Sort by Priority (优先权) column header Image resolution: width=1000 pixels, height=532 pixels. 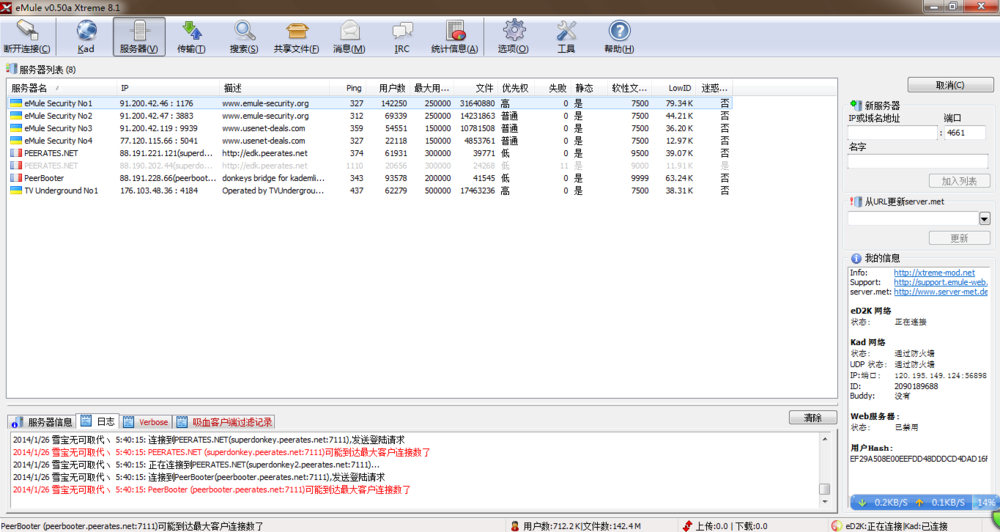coord(515,88)
